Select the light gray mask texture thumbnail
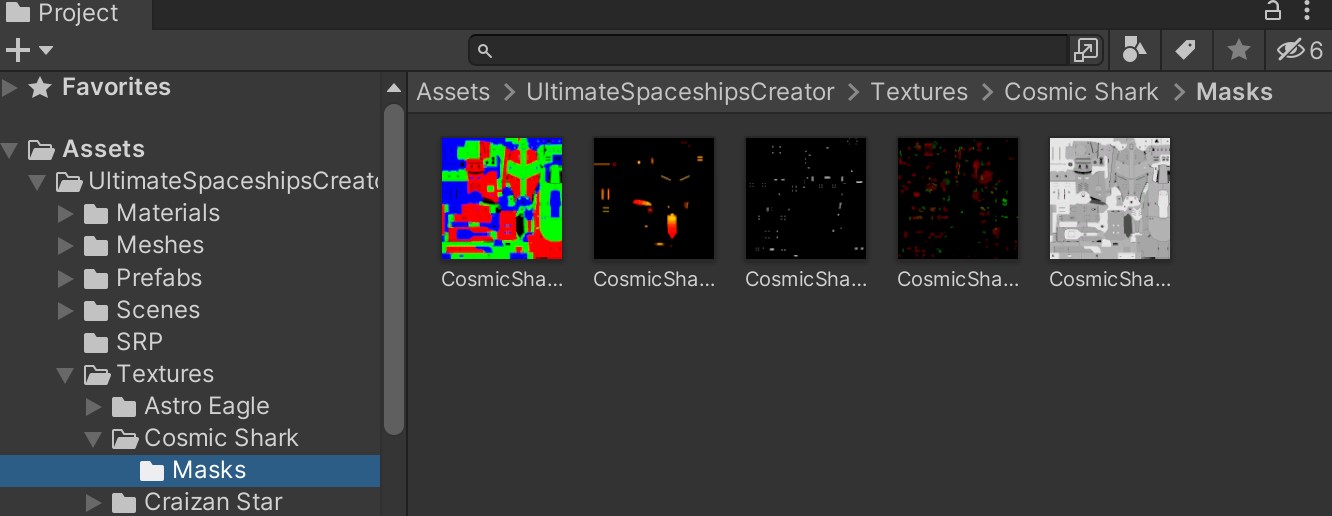 point(1109,198)
